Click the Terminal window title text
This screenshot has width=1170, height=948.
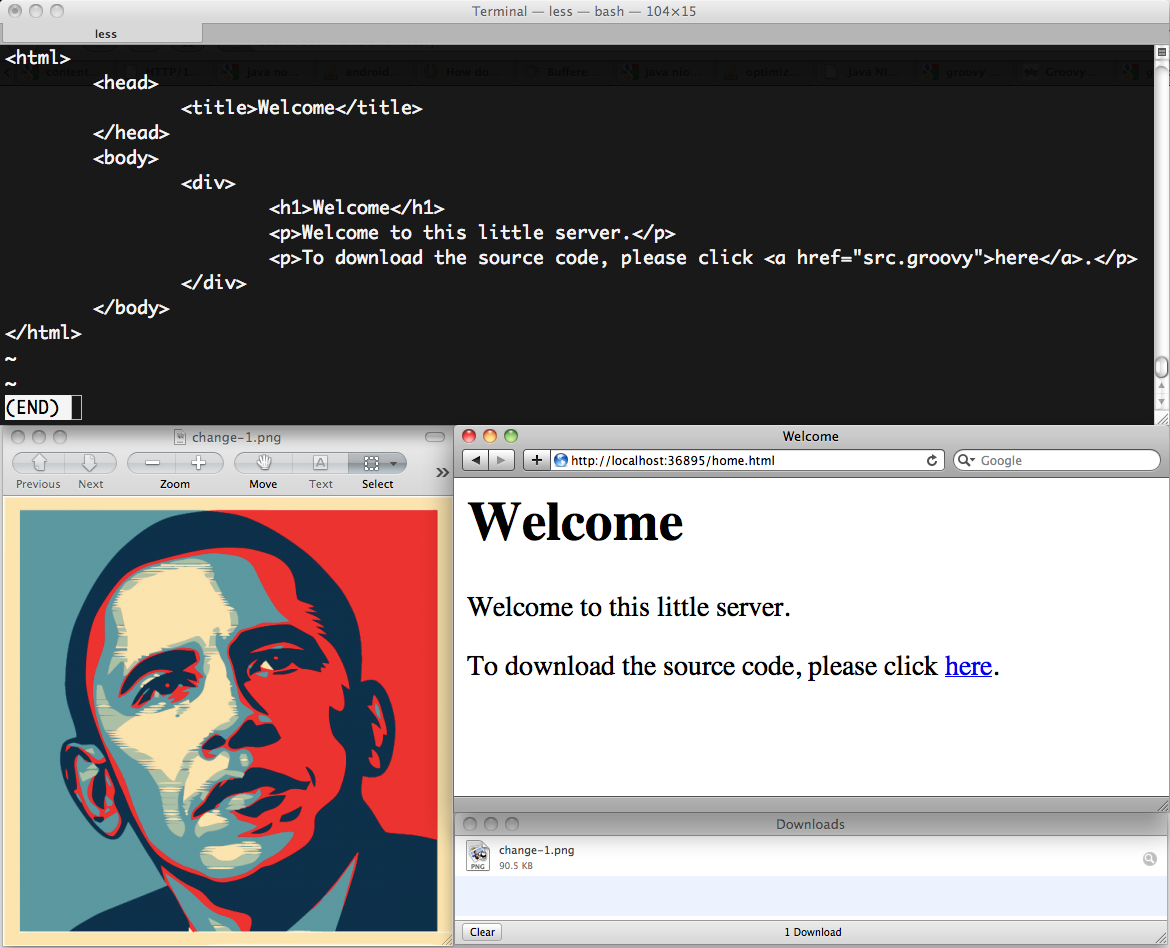584,11
